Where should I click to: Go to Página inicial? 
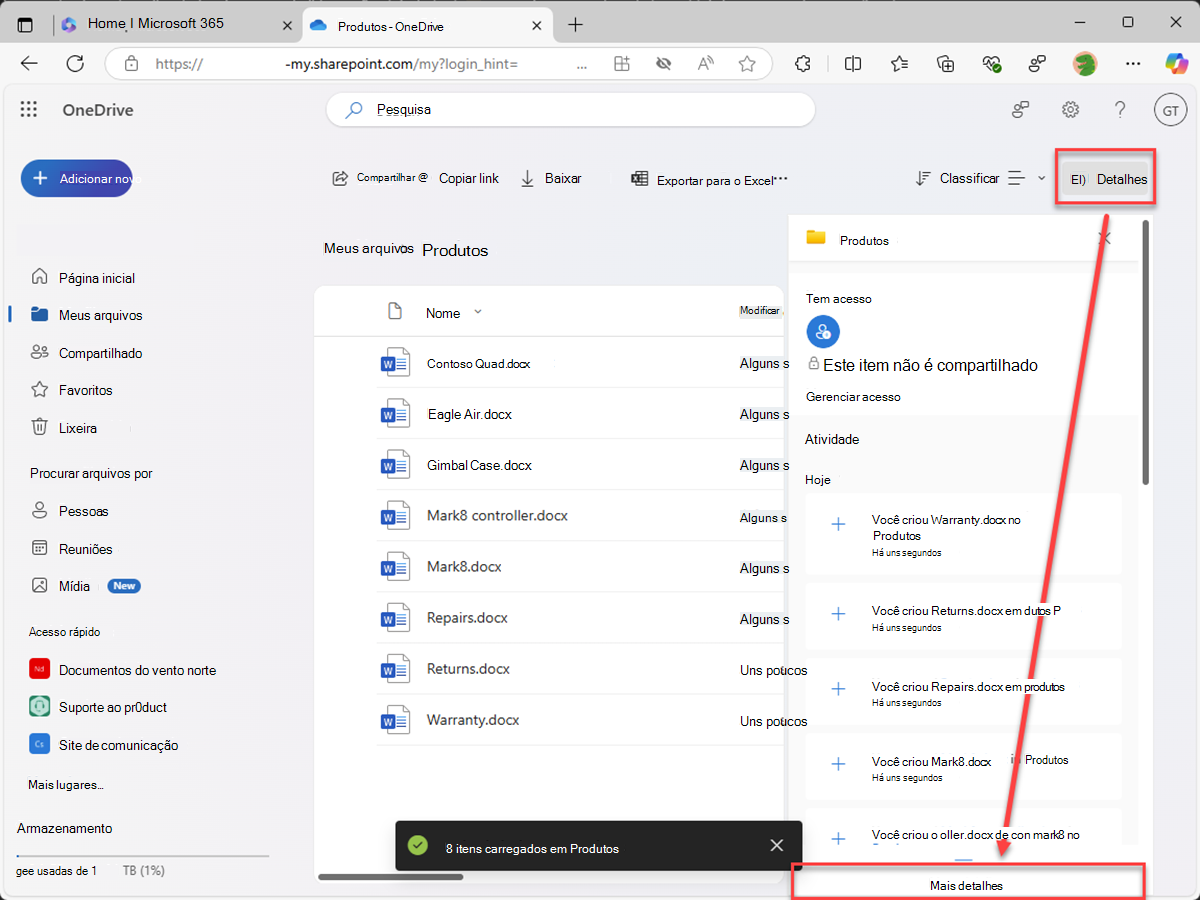pyautogui.click(x=83, y=278)
